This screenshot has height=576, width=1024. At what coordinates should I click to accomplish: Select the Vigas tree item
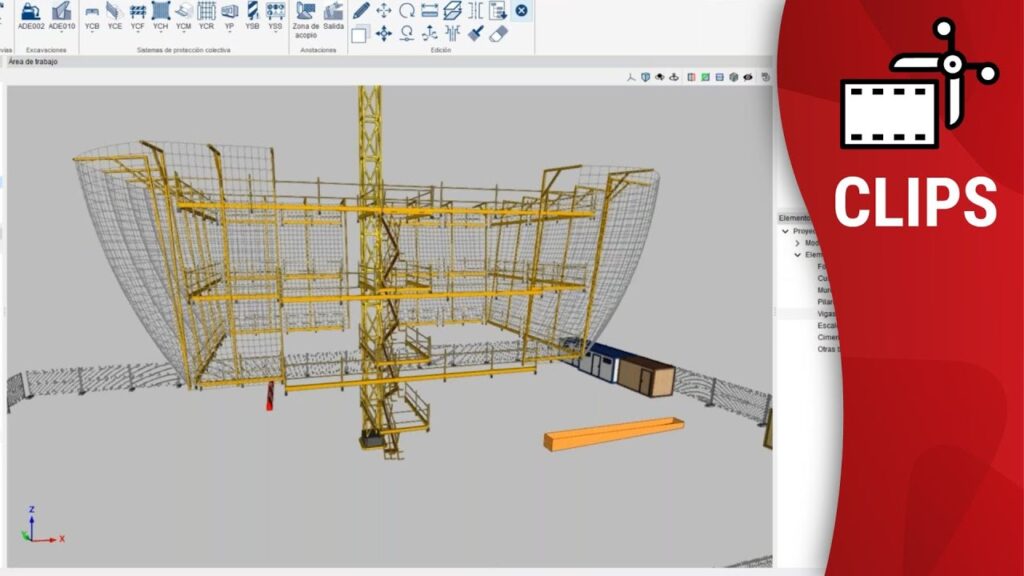[x=826, y=314]
